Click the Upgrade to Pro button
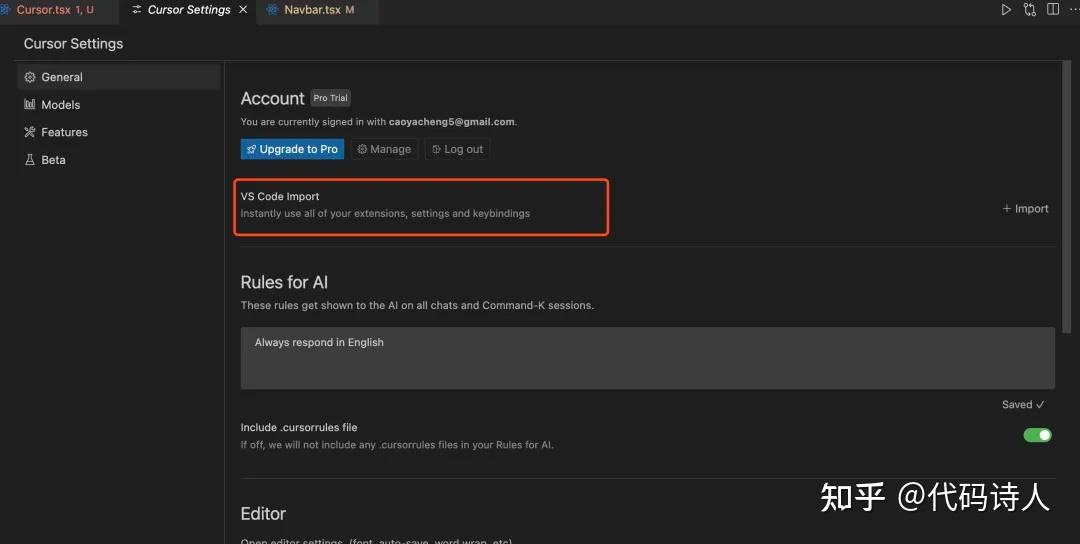The image size is (1080, 544). [x=292, y=149]
